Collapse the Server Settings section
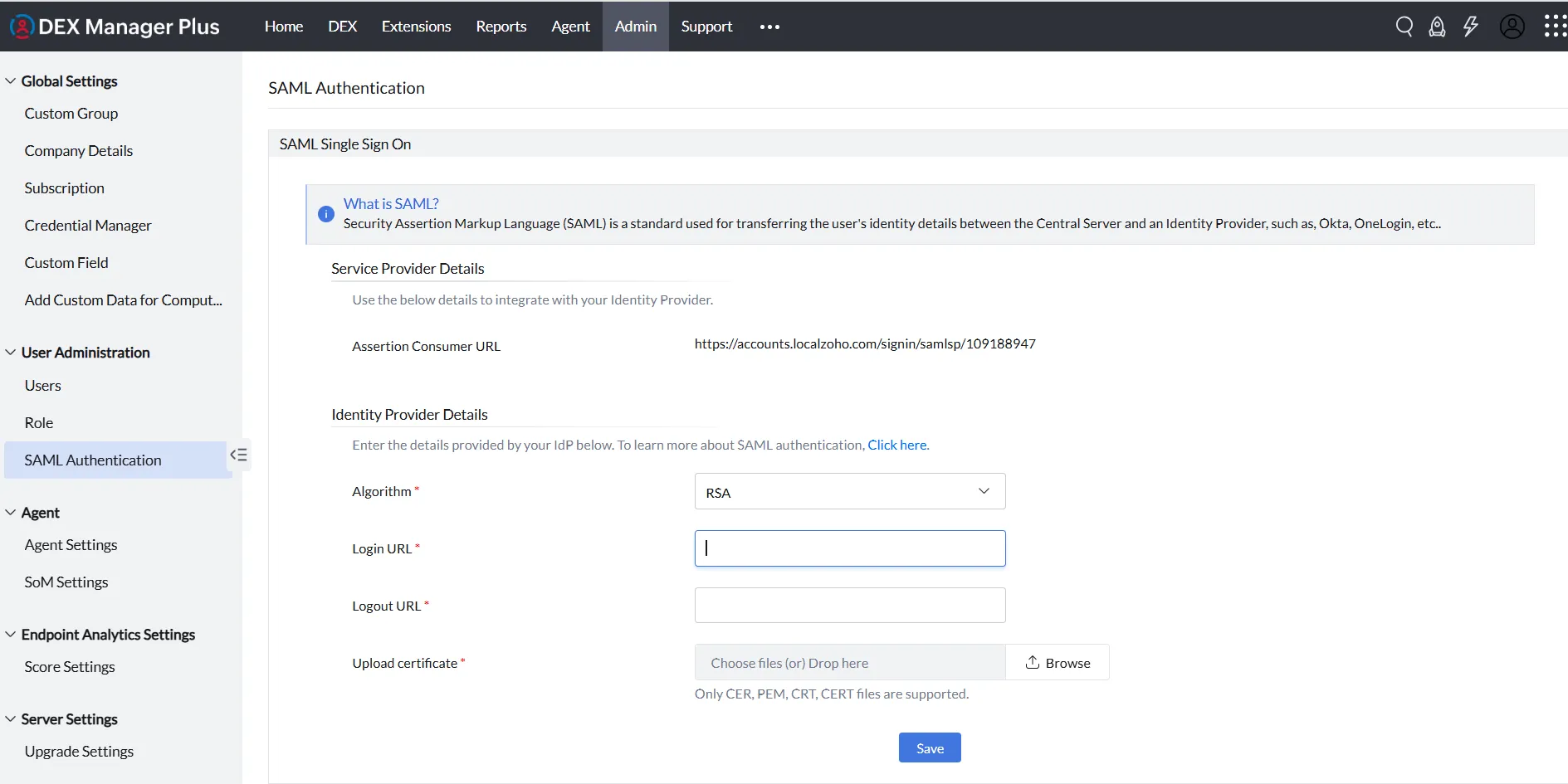Viewport: 1568px width, 784px height. (x=11, y=719)
